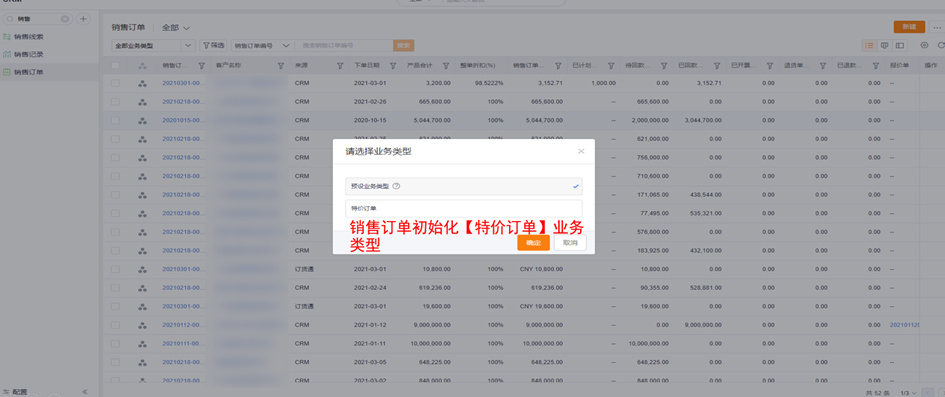Screen dimensions: 945x397
Task: Focus the sidebar search box
Action: pyautogui.click(x=37, y=19)
